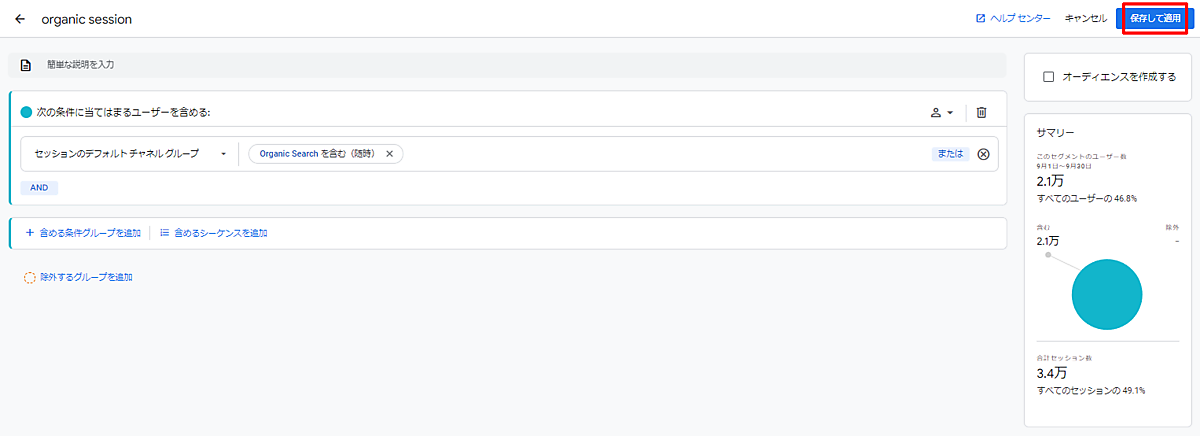Click the description document icon
The width and height of the screenshot is (1200, 436).
[x=26, y=65]
